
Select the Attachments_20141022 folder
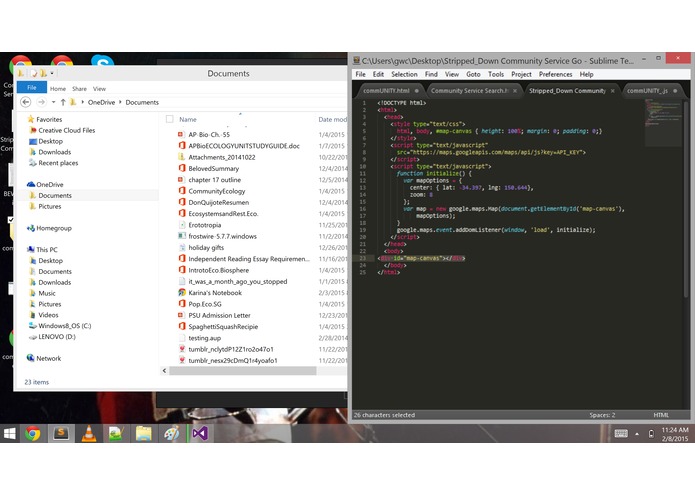(x=222, y=157)
